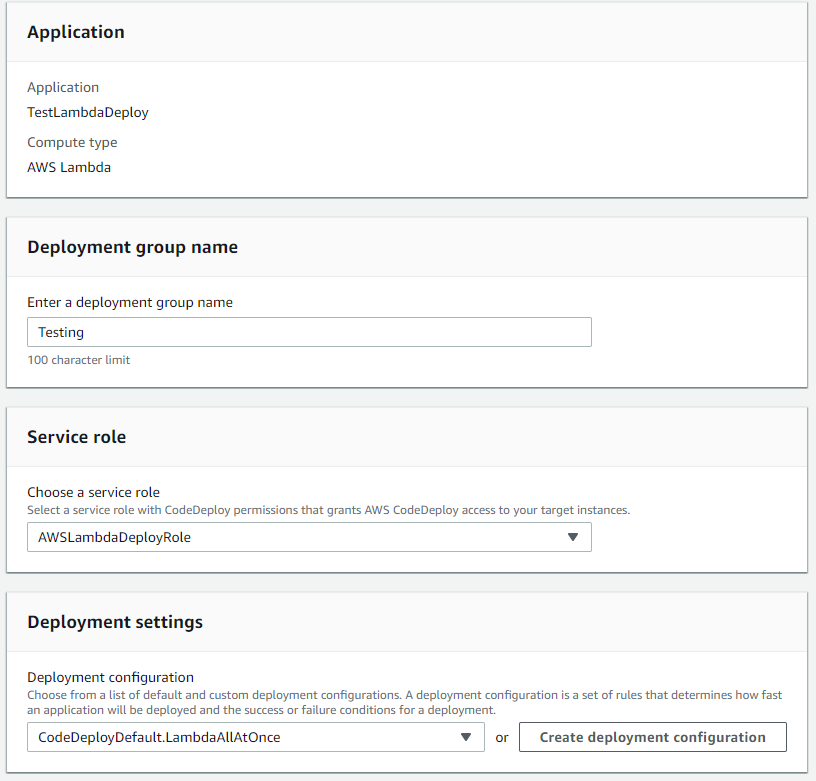Click the Application section heading

[x=76, y=32]
